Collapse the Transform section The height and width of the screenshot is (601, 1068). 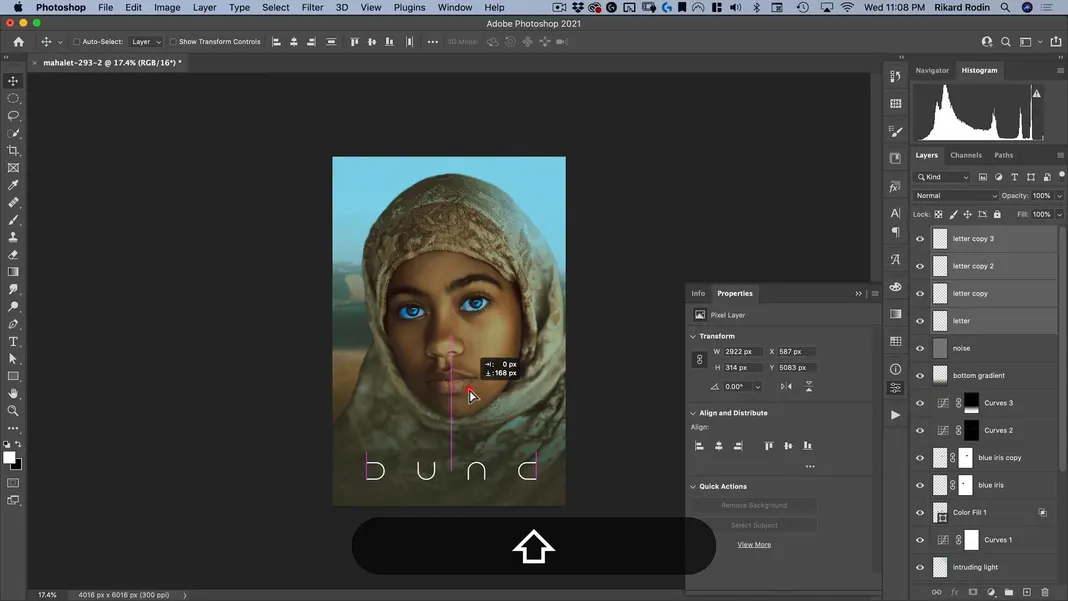pos(693,336)
